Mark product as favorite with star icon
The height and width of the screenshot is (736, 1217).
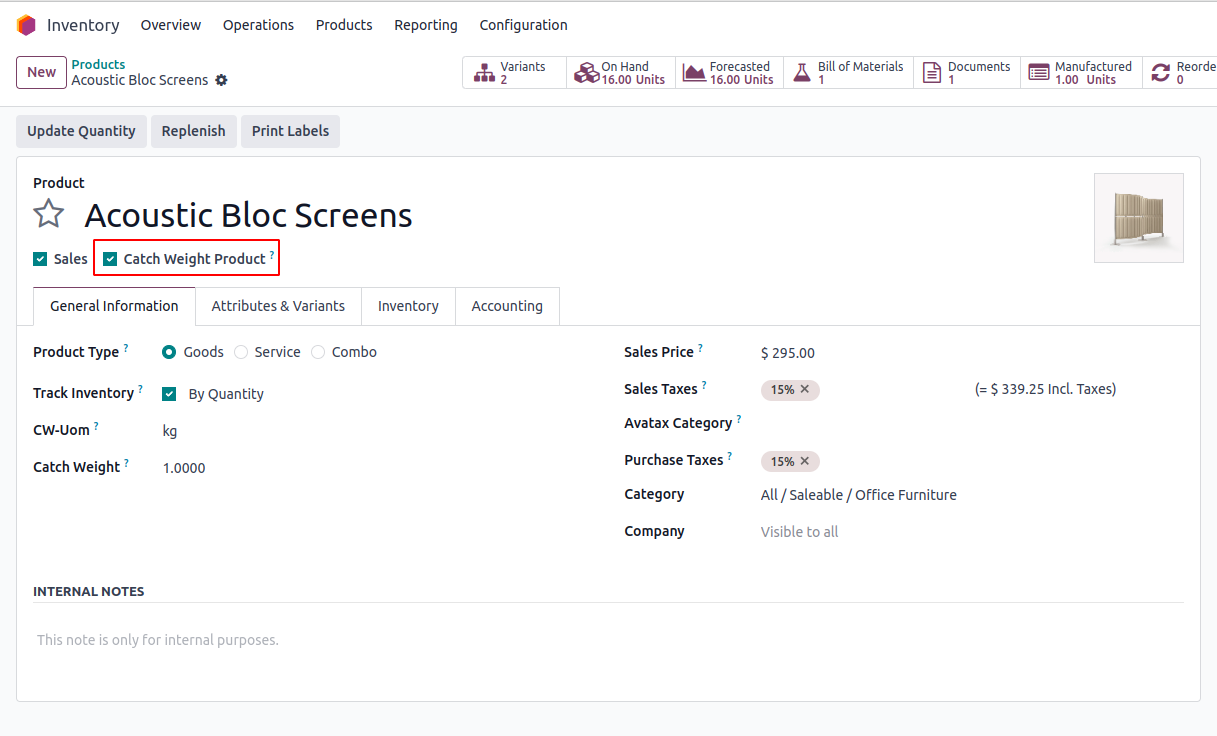point(49,214)
